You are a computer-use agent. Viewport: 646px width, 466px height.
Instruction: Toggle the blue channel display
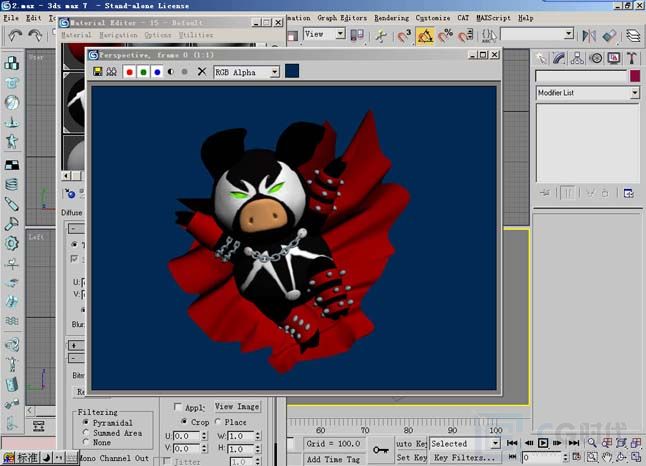coord(157,72)
